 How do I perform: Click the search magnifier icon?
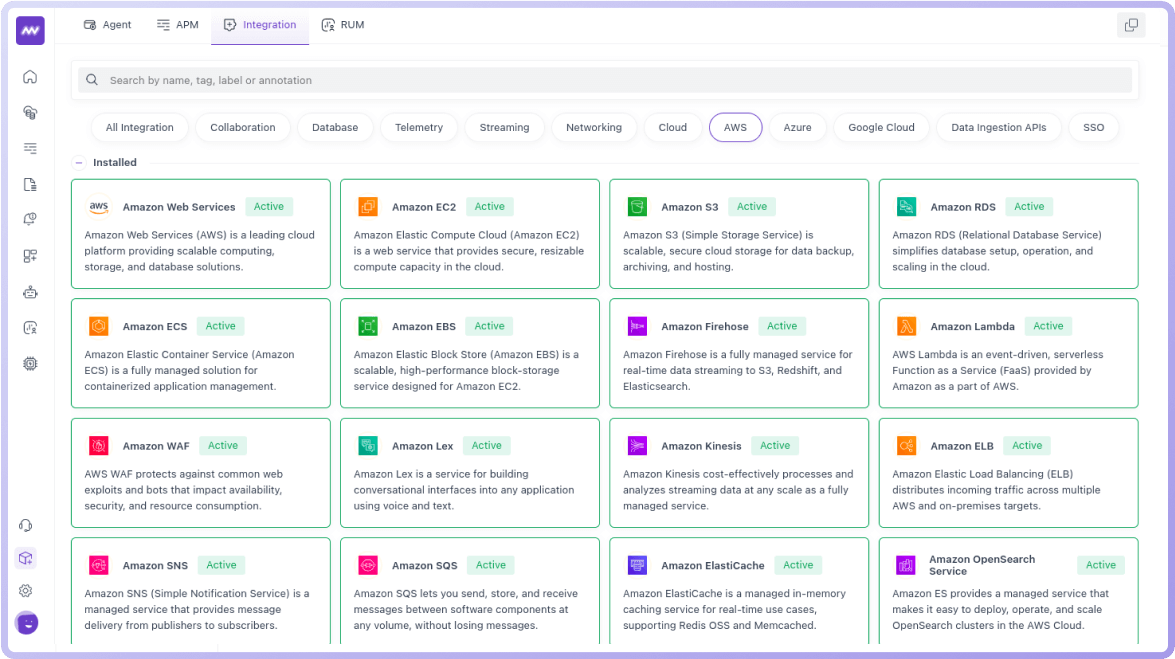pos(91,79)
